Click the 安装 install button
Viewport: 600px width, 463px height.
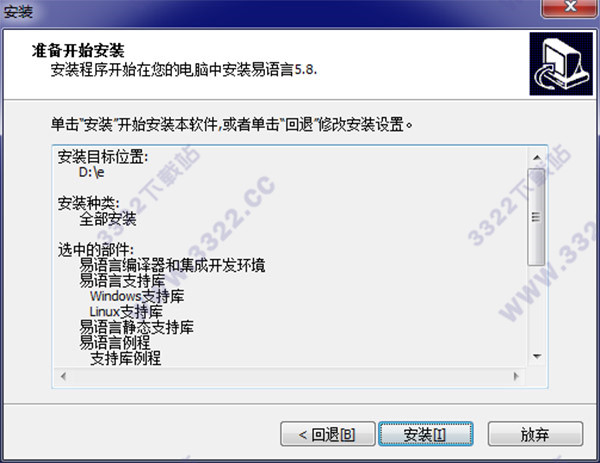tap(426, 434)
